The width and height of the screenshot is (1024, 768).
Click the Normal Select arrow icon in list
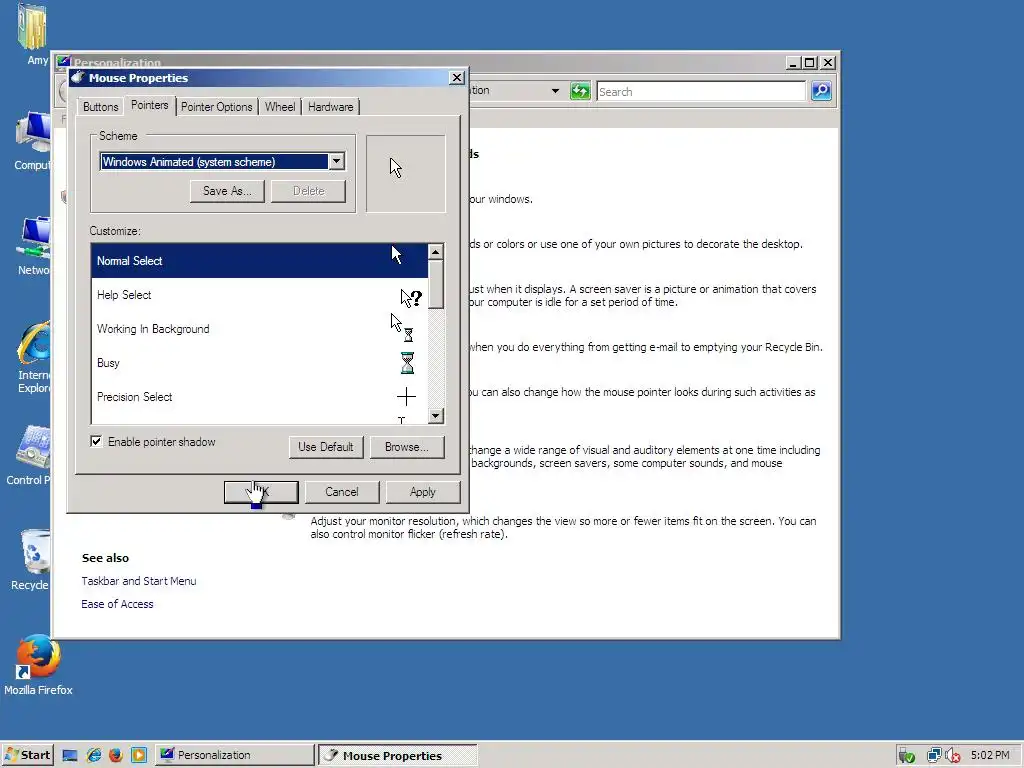(396, 255)
